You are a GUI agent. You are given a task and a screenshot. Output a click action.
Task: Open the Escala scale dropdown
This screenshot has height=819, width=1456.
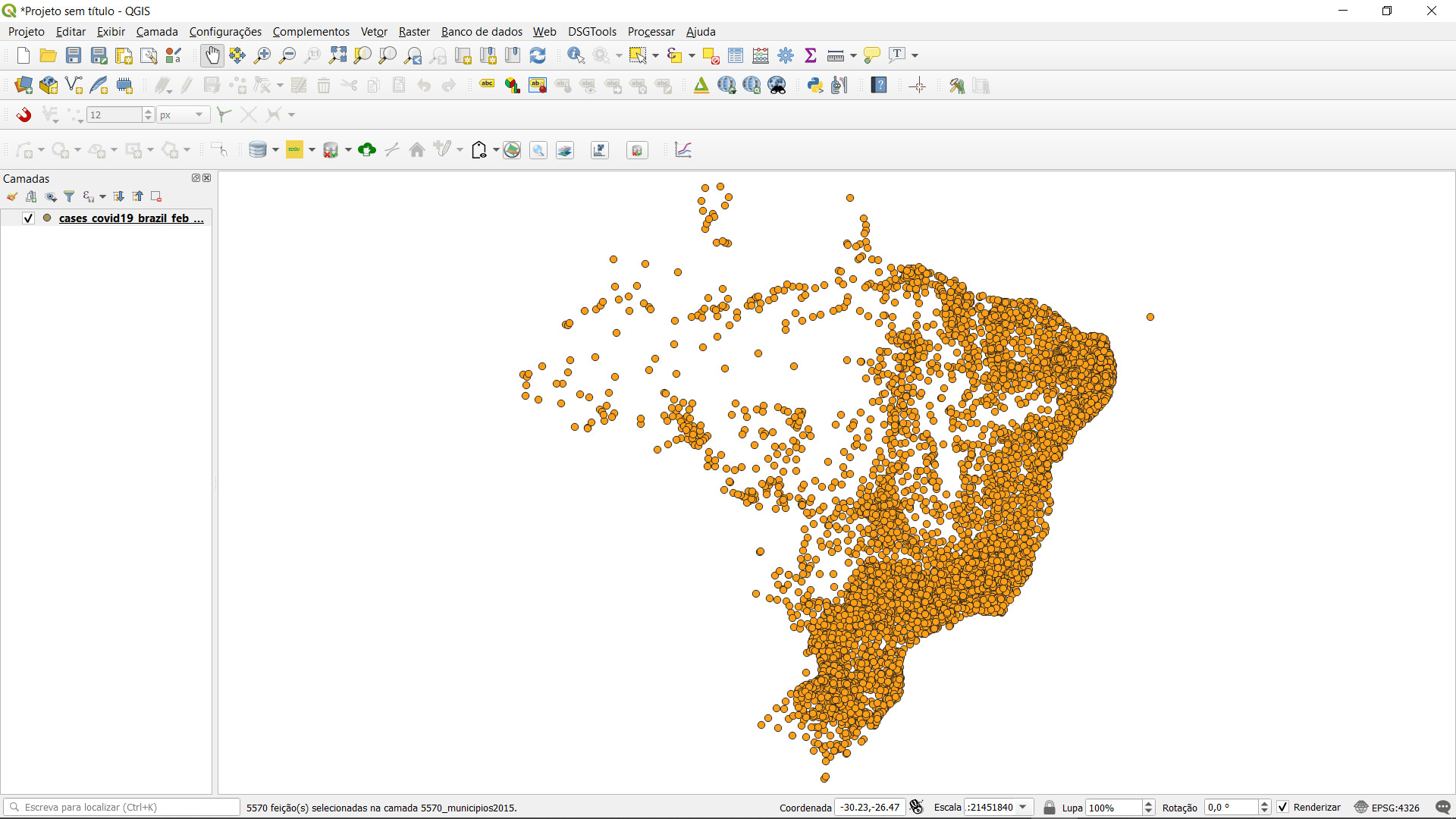(1023, 808)
